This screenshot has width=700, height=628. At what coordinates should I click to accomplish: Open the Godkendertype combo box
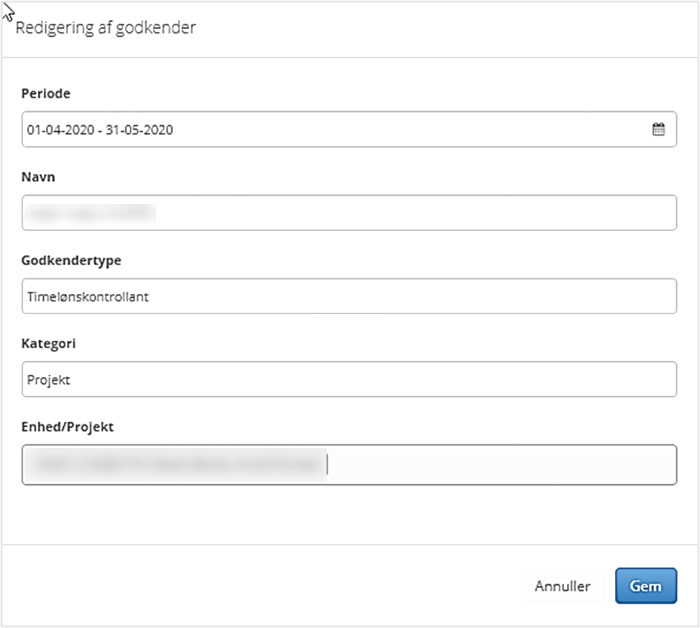pos(349,296)
